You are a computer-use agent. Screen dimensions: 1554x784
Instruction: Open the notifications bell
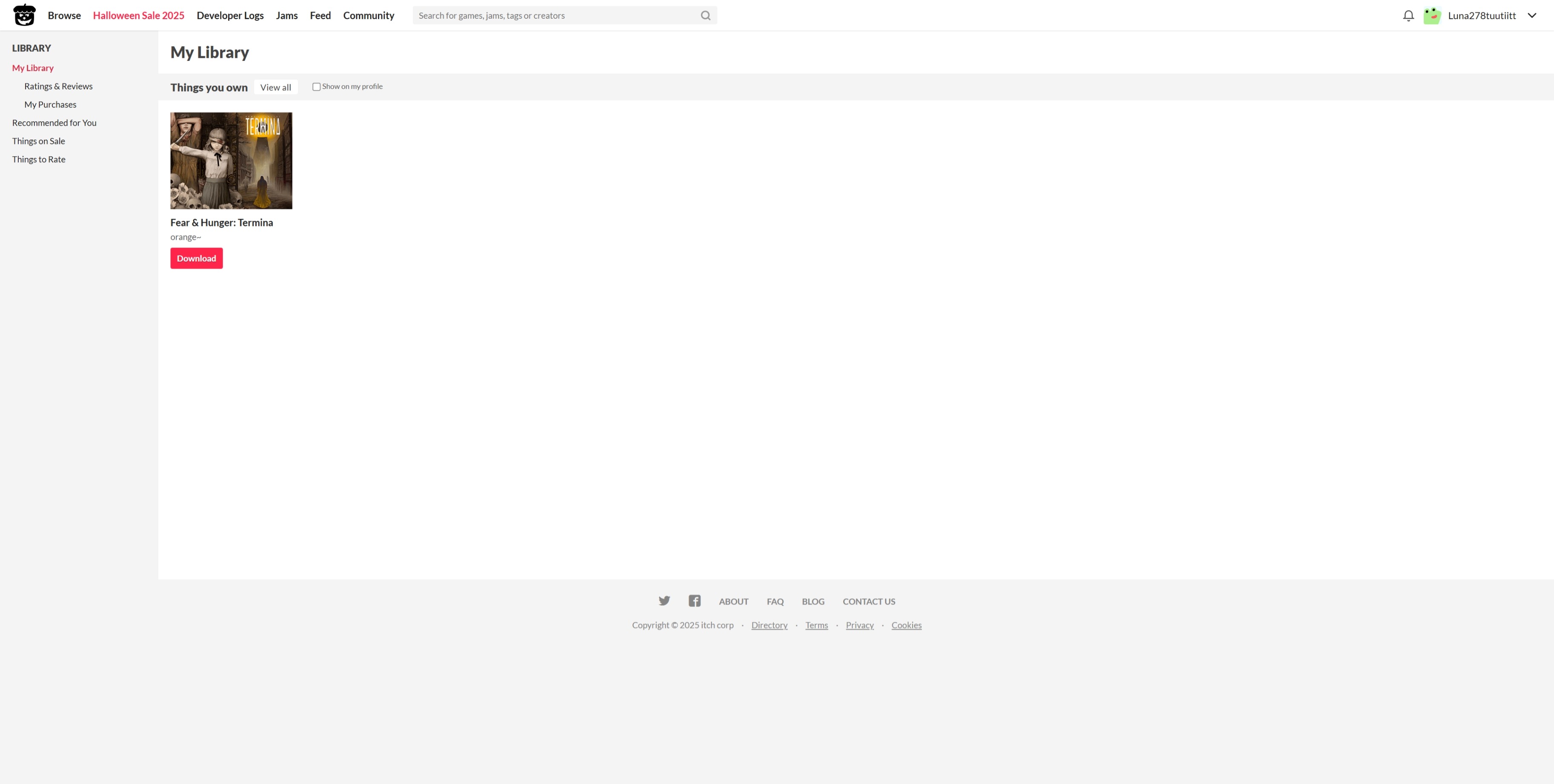point(1408,16)
